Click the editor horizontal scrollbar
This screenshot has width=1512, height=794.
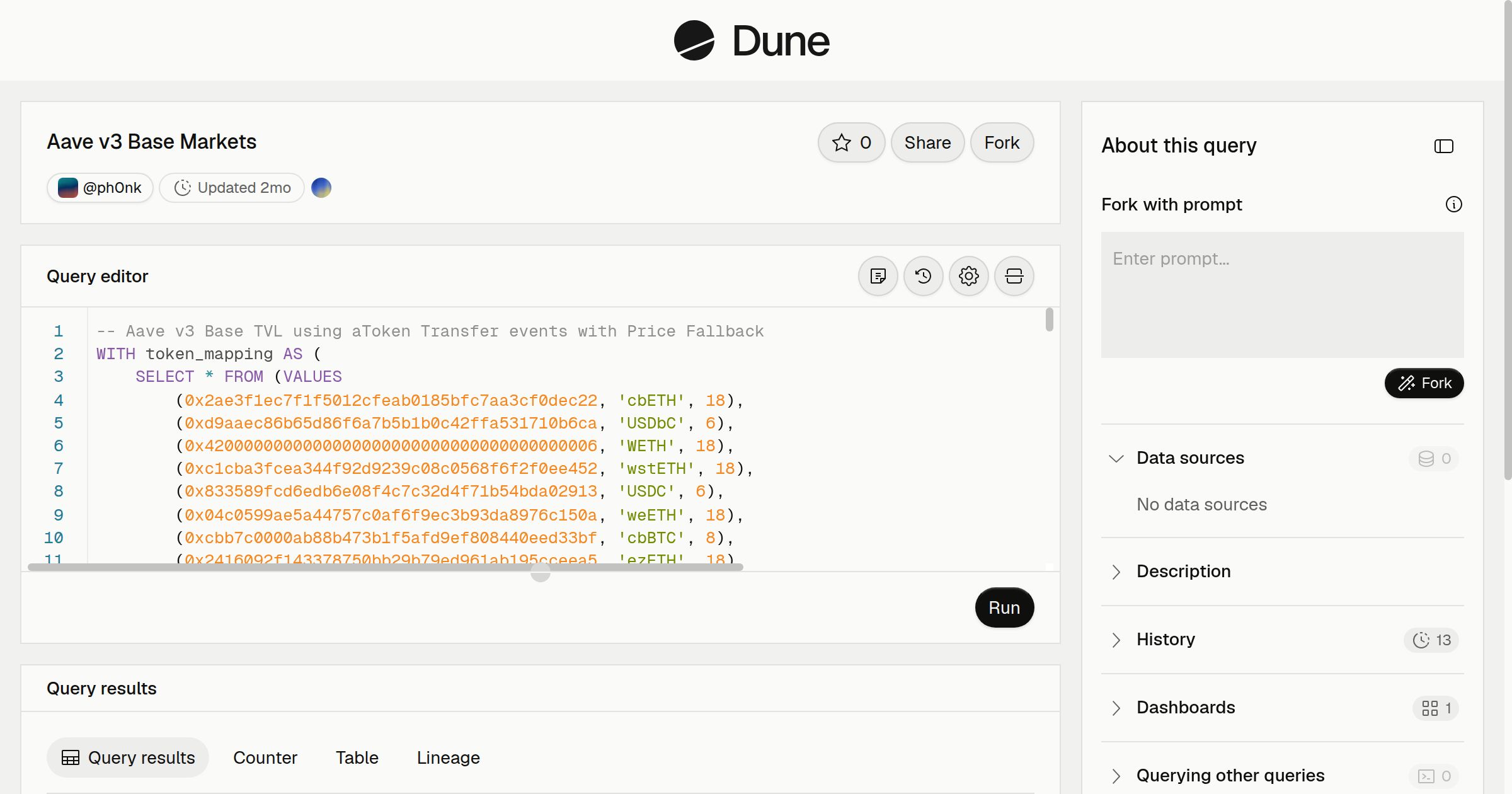(x=386, y=567)
